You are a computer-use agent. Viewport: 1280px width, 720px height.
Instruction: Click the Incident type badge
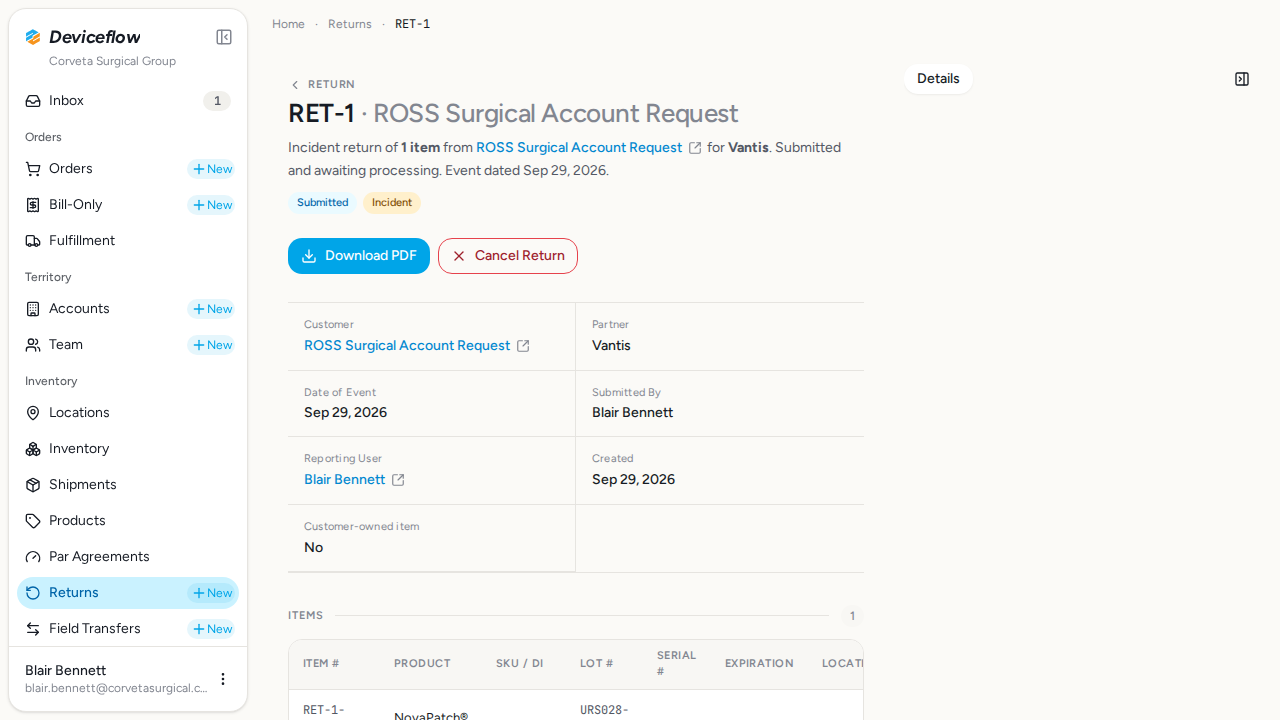(392, 203)
